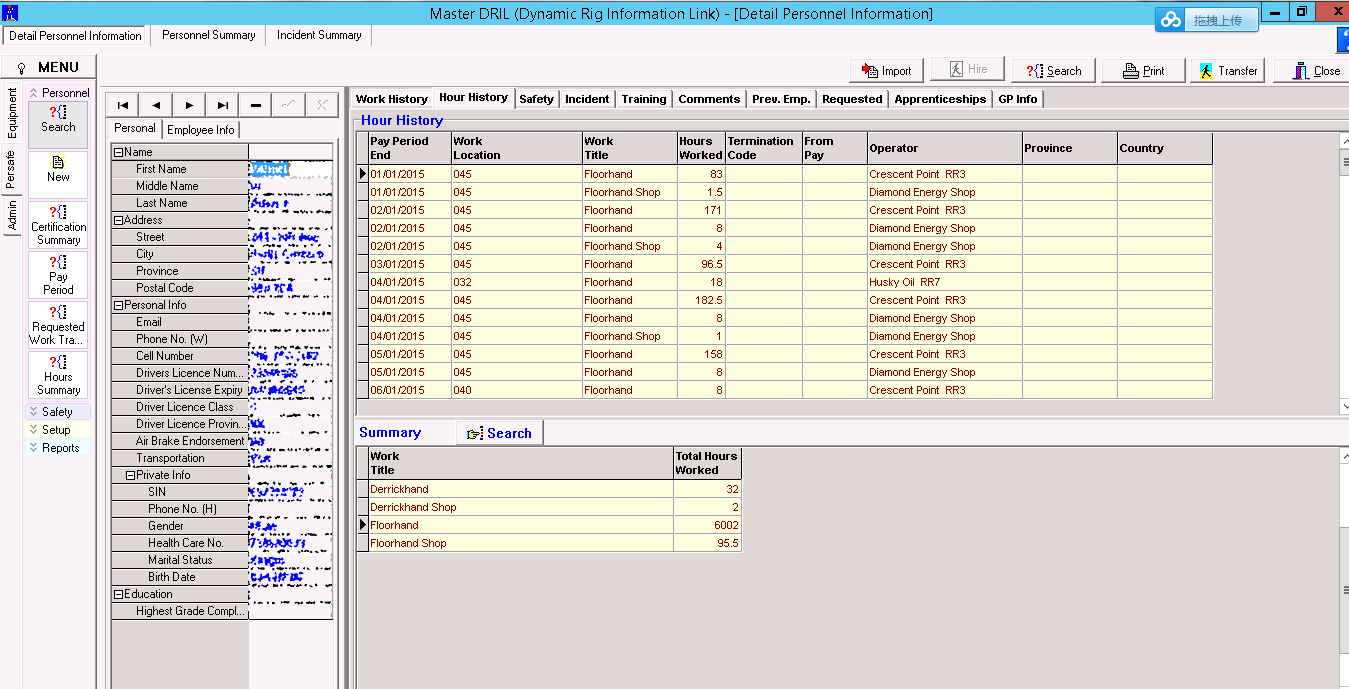The height and width of the screenshot is (689, 1349).
Task: Collapse the Education group
Action: pos(118,594)
